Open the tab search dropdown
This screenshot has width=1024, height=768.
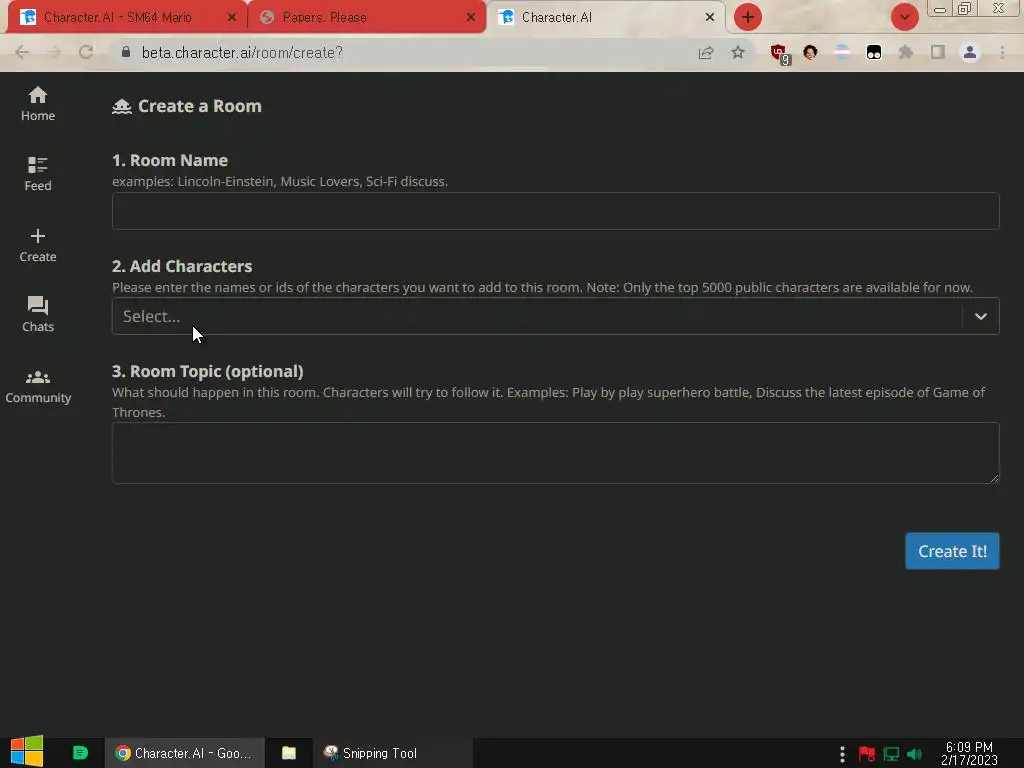point(904,17)
